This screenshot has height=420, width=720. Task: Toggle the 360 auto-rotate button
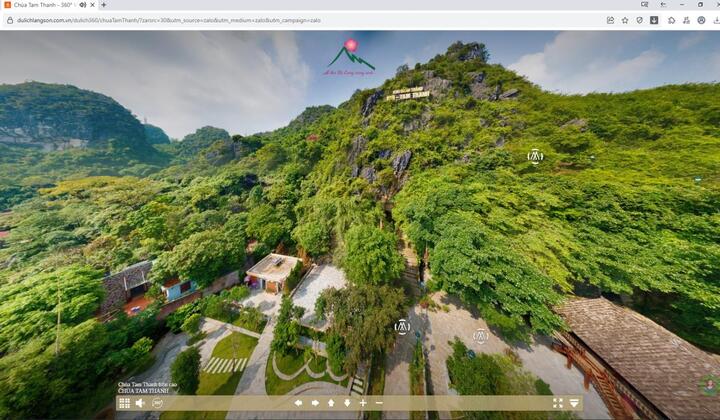[158, 403]
